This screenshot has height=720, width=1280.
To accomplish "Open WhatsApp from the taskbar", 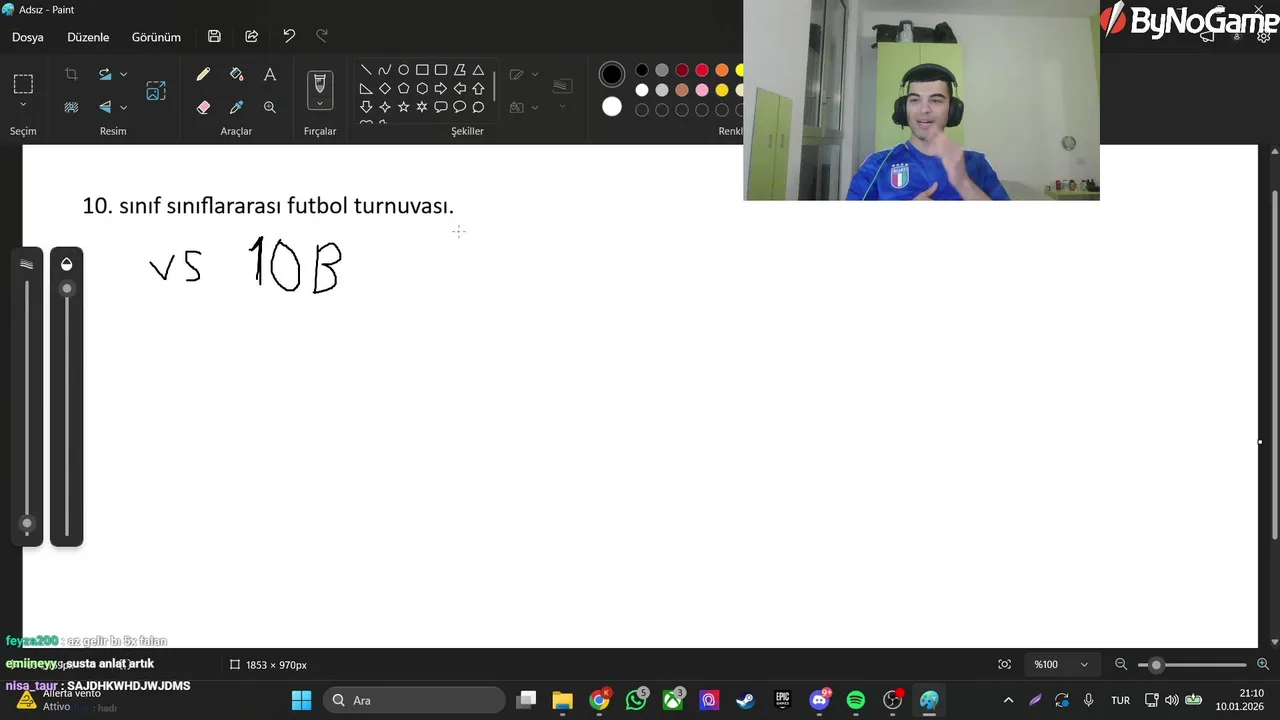I will coord(636,700).
